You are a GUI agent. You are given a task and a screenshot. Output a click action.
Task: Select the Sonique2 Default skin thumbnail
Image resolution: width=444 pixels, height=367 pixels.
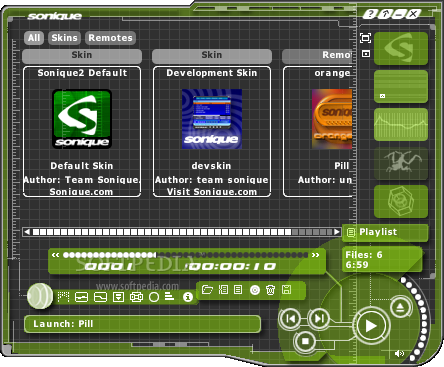click(x=82, y=119)
